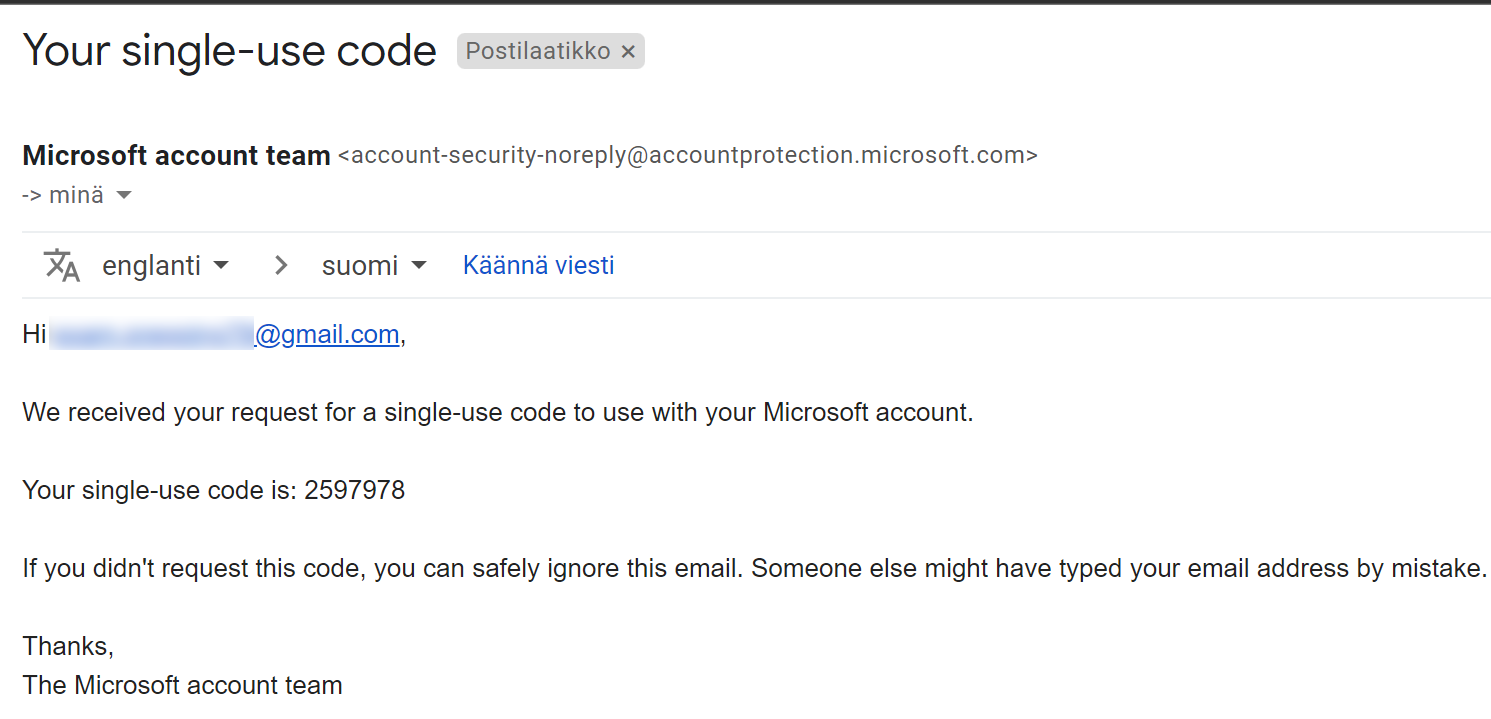The width and height of the screenshot is (1491, 719).
Task: Remove the Postilaatikko label with its X
Action: [628, 52]
